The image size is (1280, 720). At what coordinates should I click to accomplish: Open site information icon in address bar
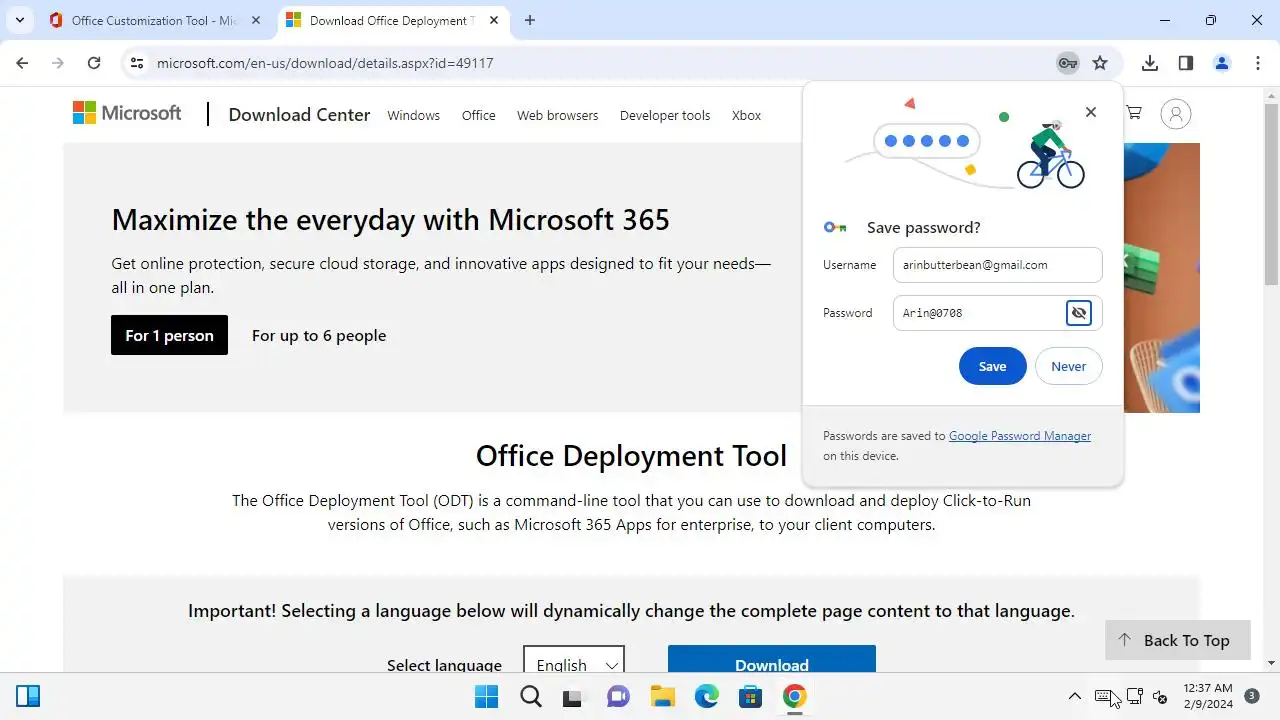(x=137, y=63)
